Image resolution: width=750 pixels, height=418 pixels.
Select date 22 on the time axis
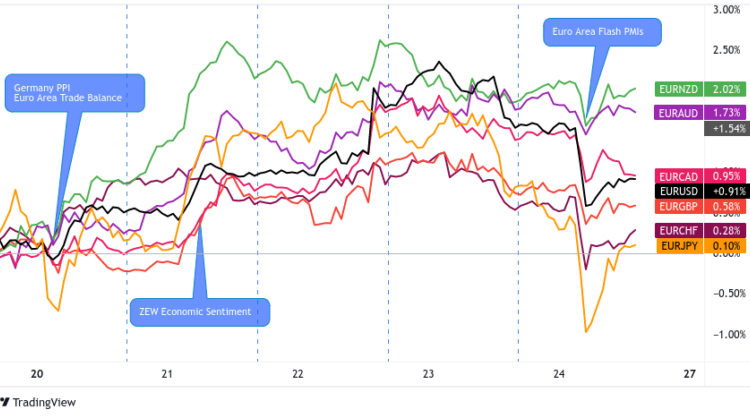coord(297,374)
